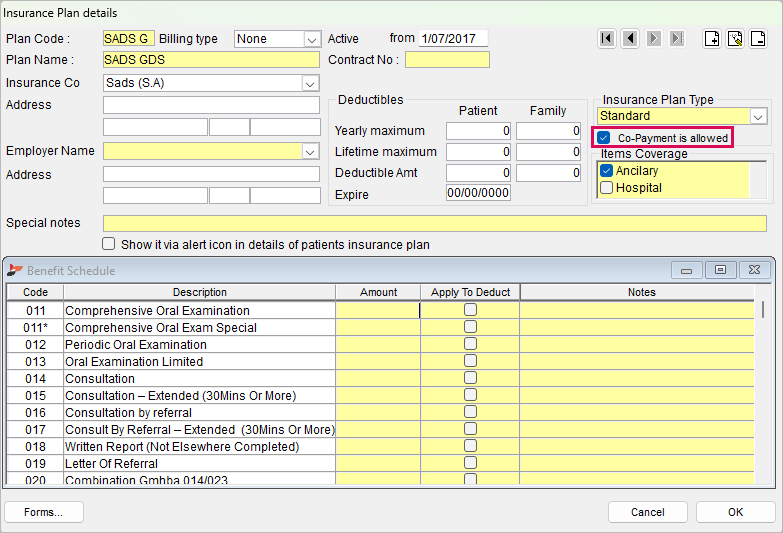
Task: Open the Insurance Co dropdown
Action: tap(310, 83)
